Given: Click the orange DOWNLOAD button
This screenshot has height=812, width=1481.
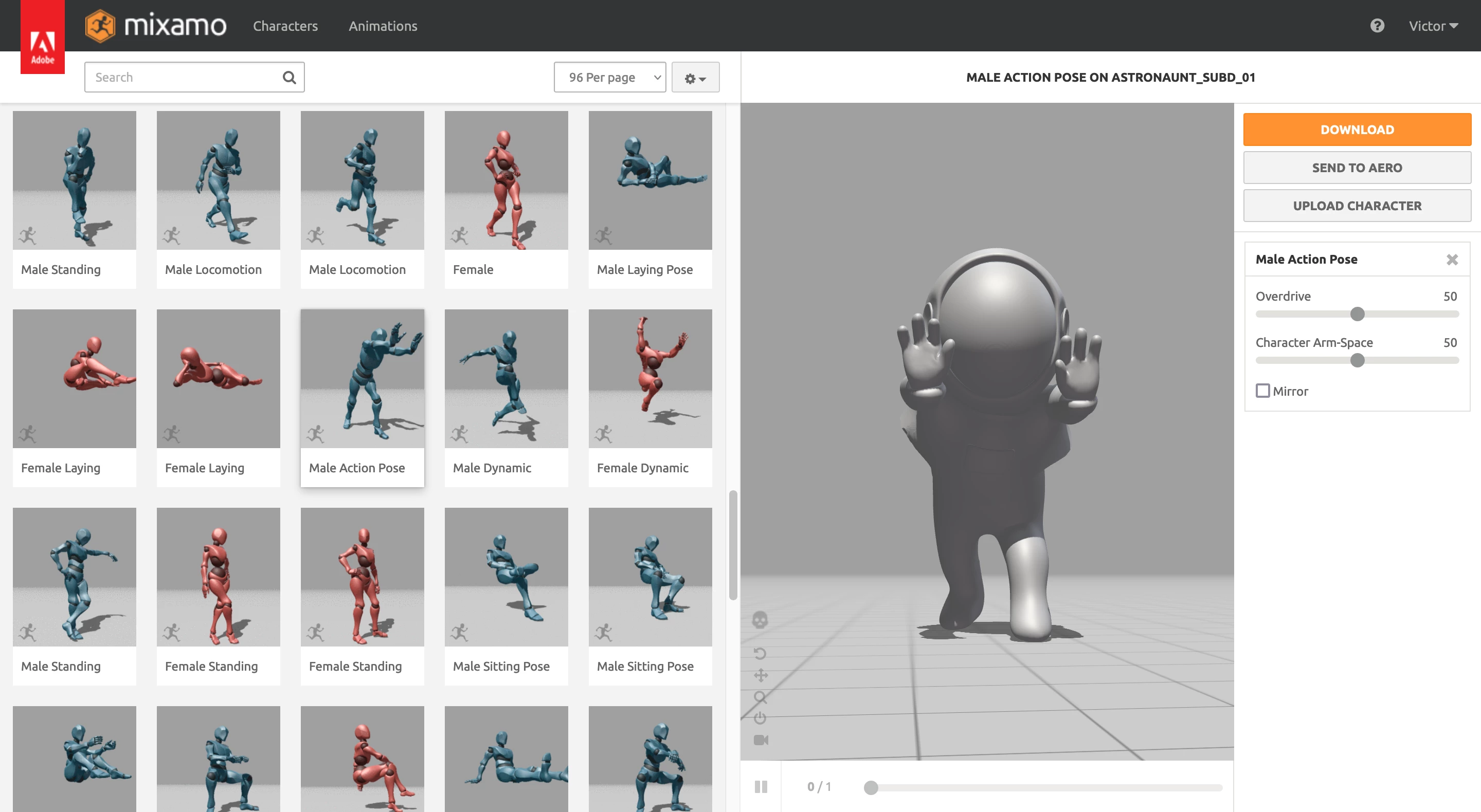Looking at the screenshot, I should (x=1357, y=130).
